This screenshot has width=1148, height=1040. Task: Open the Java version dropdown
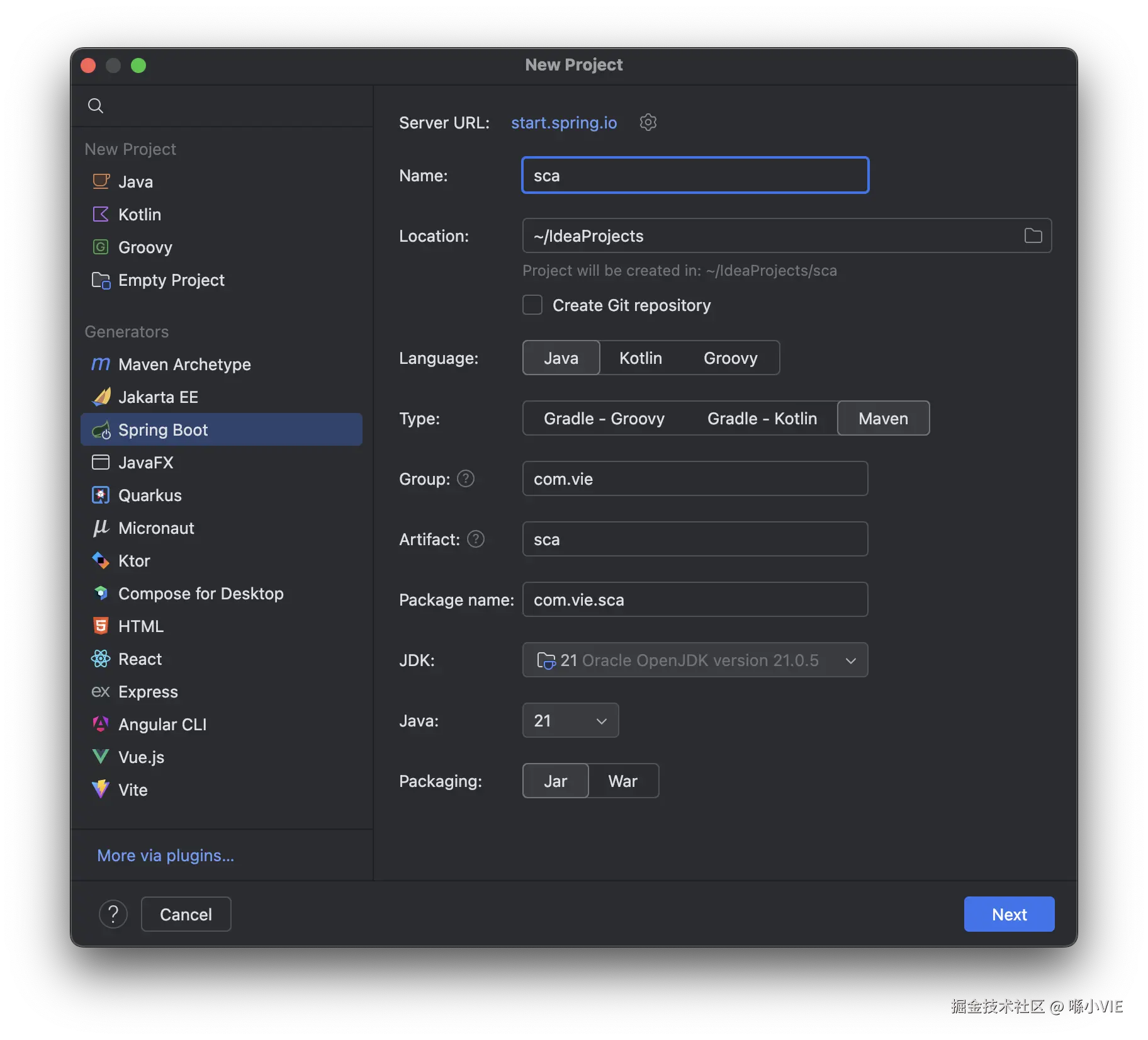click(x=570, y=721)
